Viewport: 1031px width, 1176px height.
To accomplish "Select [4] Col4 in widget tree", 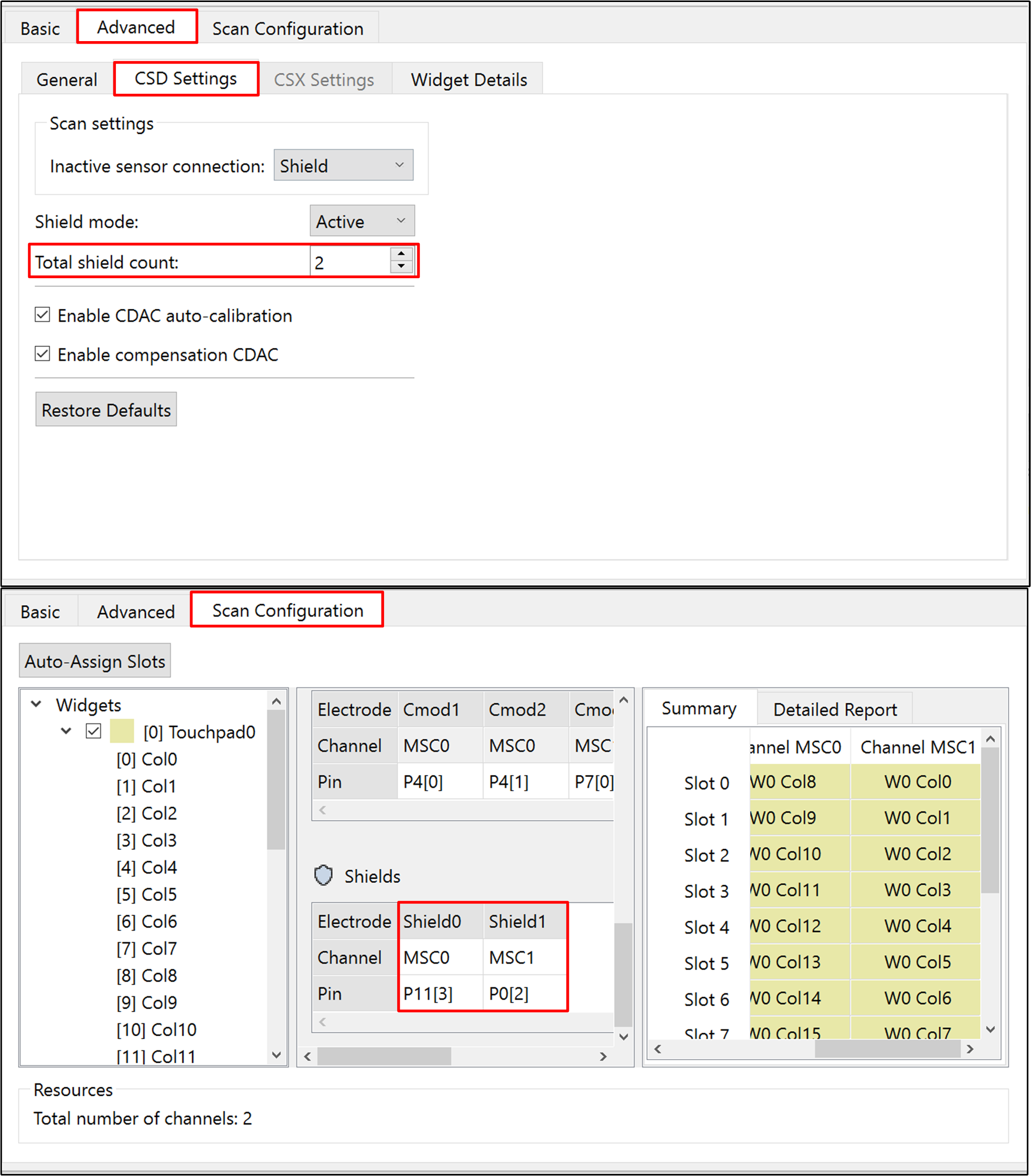I will [x=147, y=867].
